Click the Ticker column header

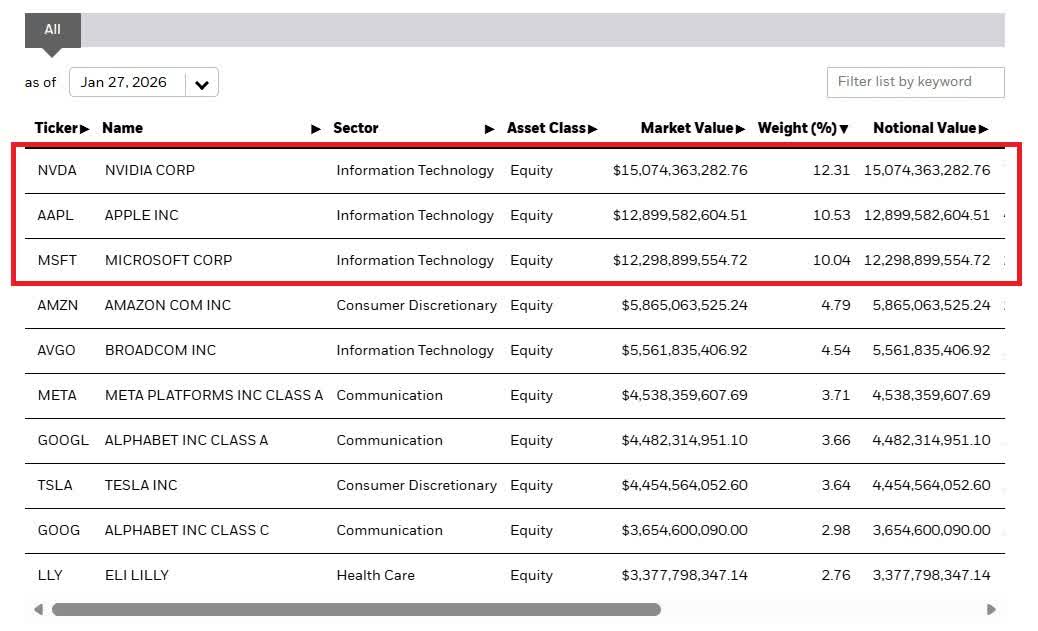tap(55, 128)
